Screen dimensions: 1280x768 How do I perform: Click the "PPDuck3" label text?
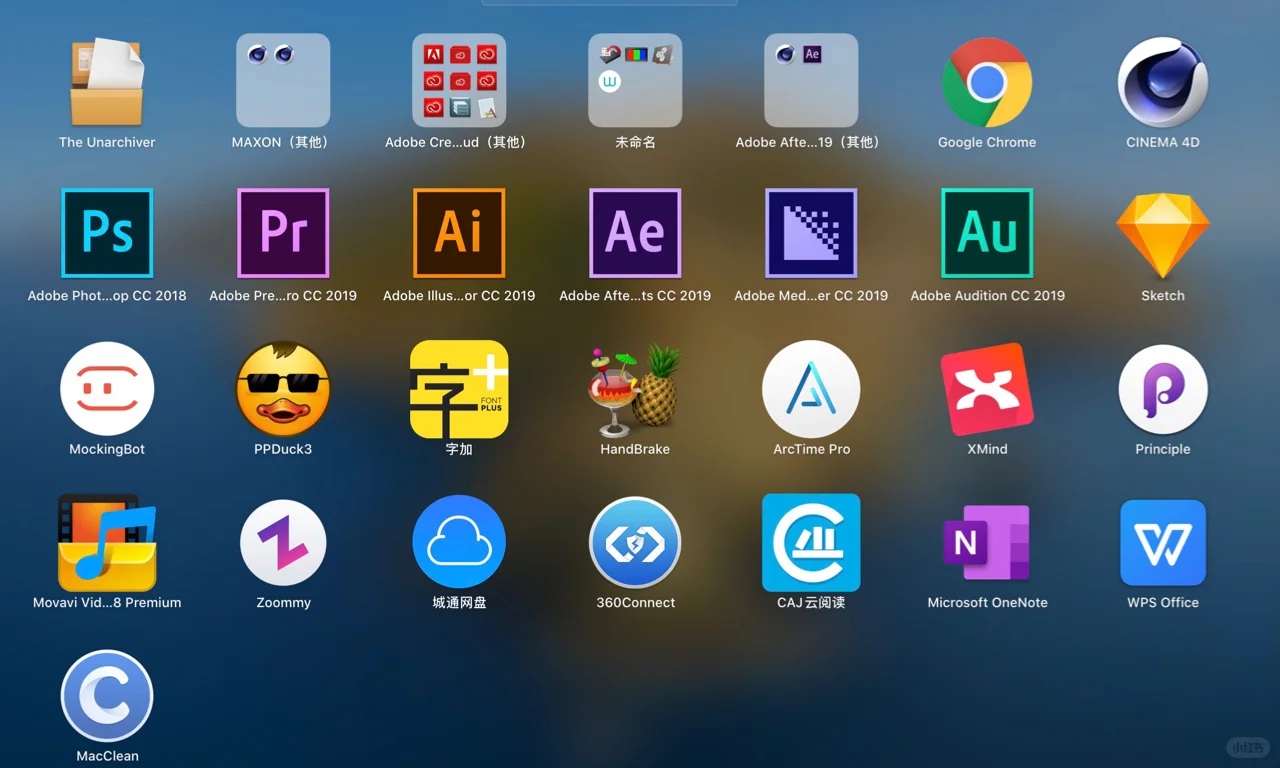pos(283,449)
